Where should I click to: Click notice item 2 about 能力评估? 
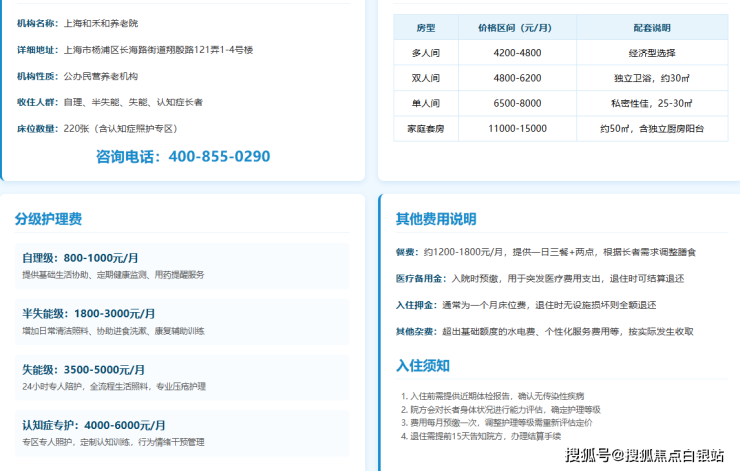501,410
